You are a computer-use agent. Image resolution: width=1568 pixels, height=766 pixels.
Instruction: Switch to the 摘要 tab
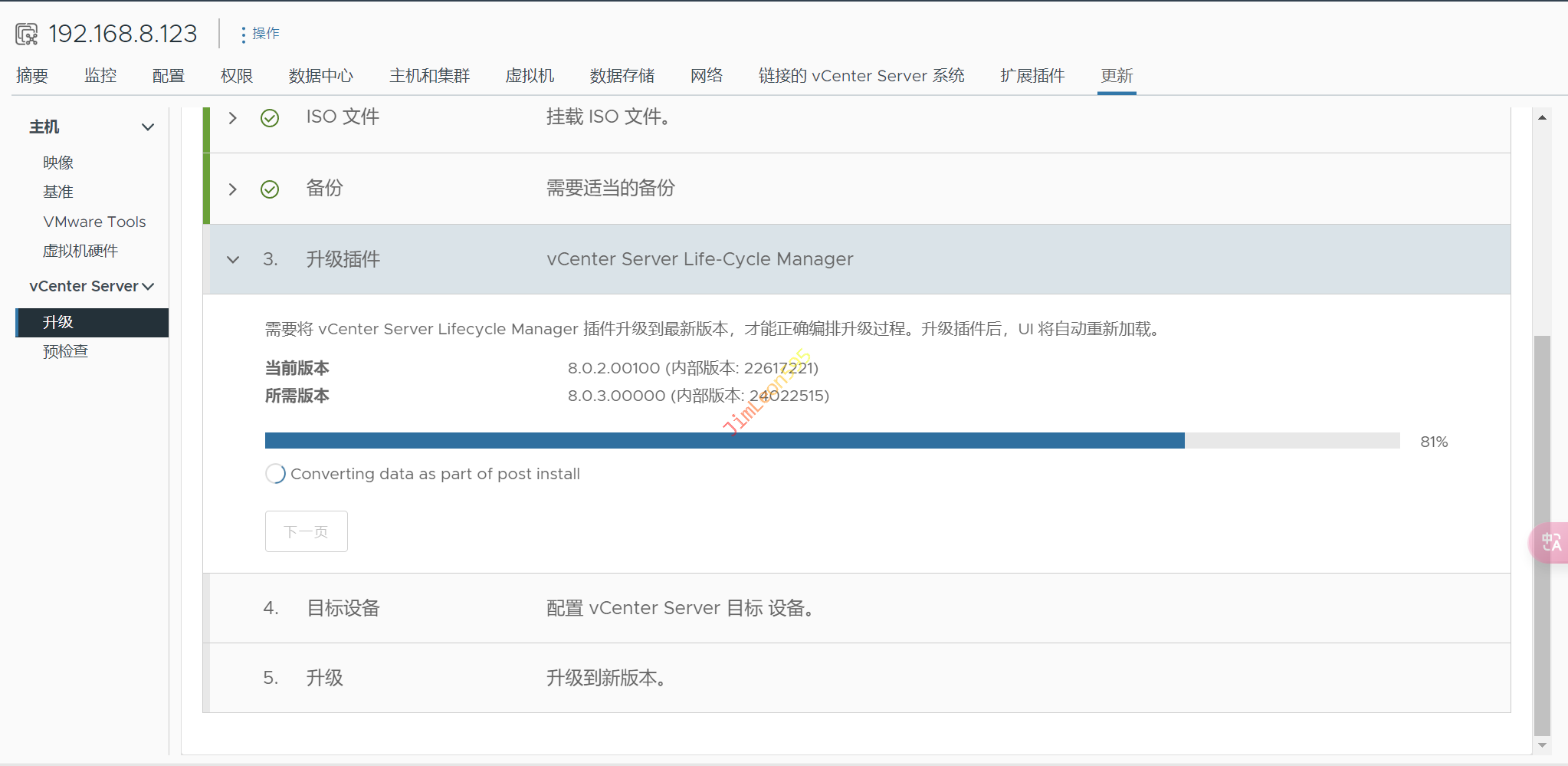point(32,76)
